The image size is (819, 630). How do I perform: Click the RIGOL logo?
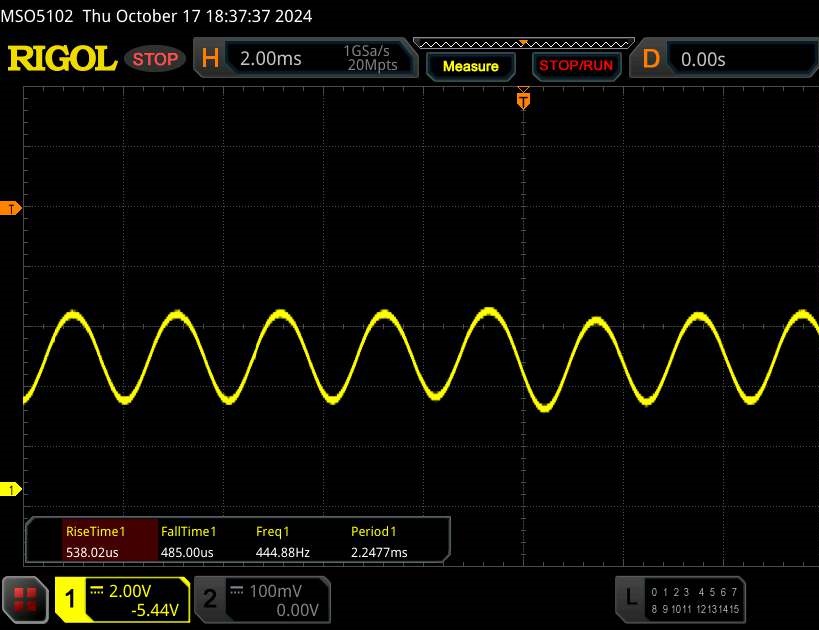point(62,58)
